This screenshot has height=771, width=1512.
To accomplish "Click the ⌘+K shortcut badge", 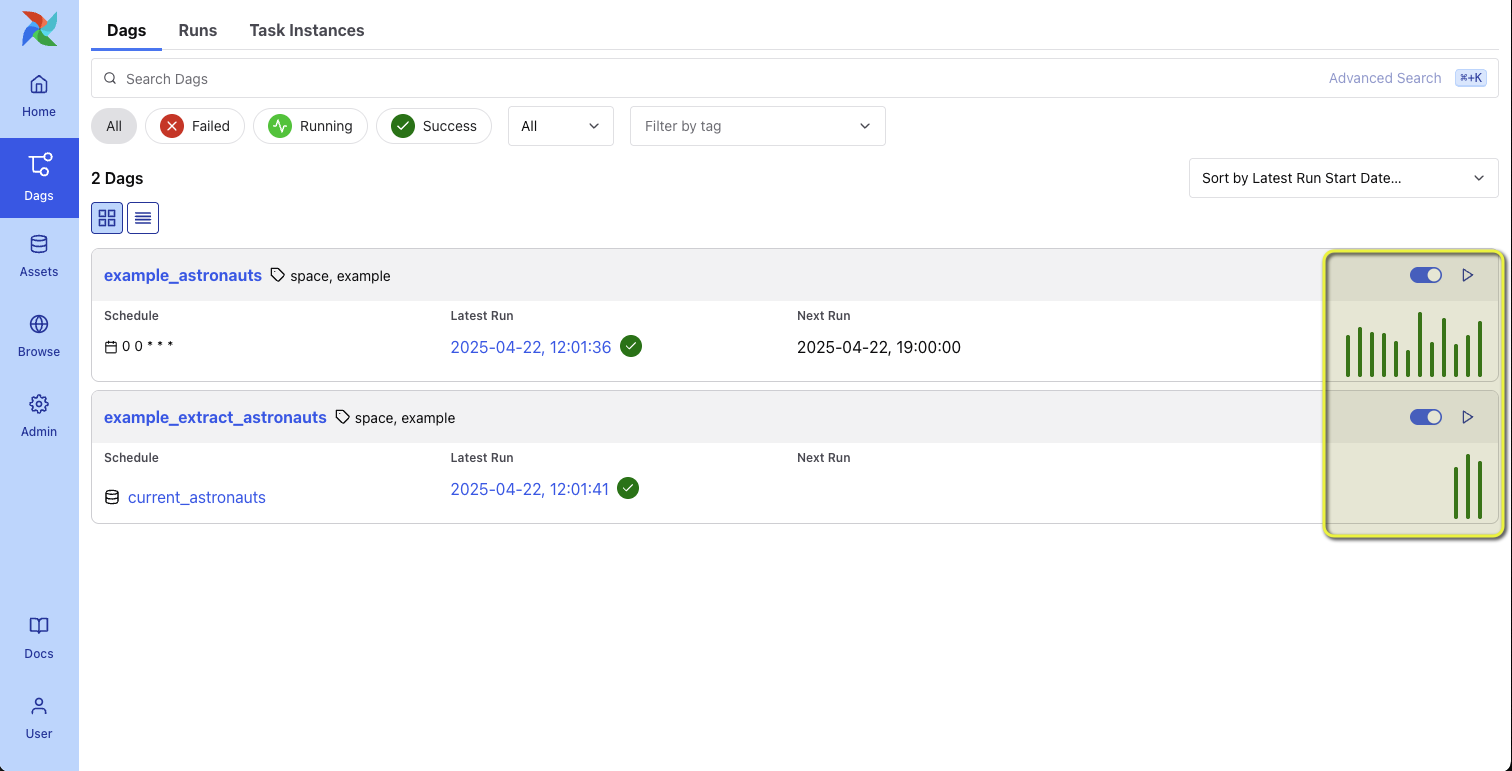I will (1471, 78).
